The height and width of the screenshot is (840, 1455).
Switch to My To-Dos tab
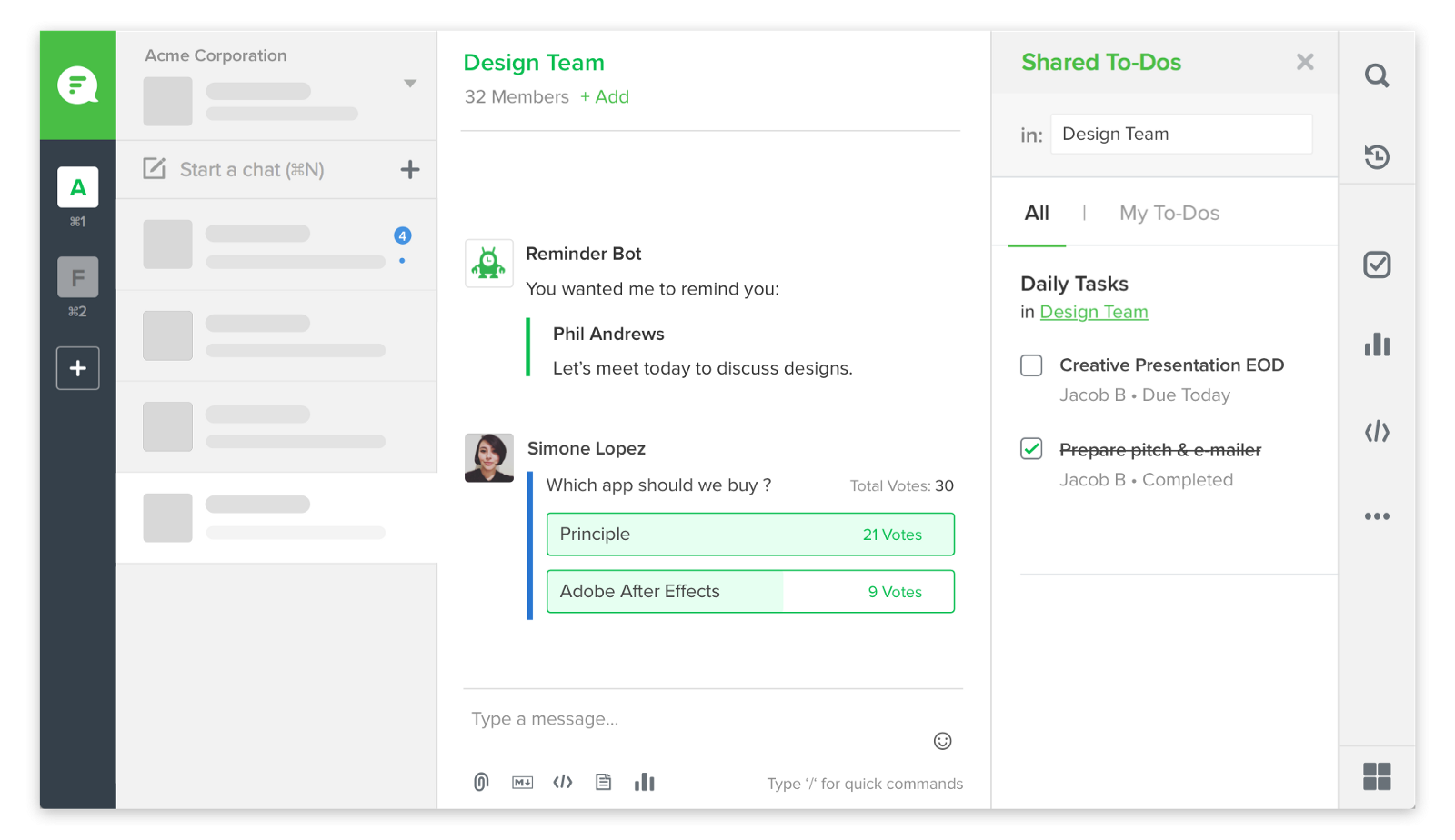[x=1169, y=213]
